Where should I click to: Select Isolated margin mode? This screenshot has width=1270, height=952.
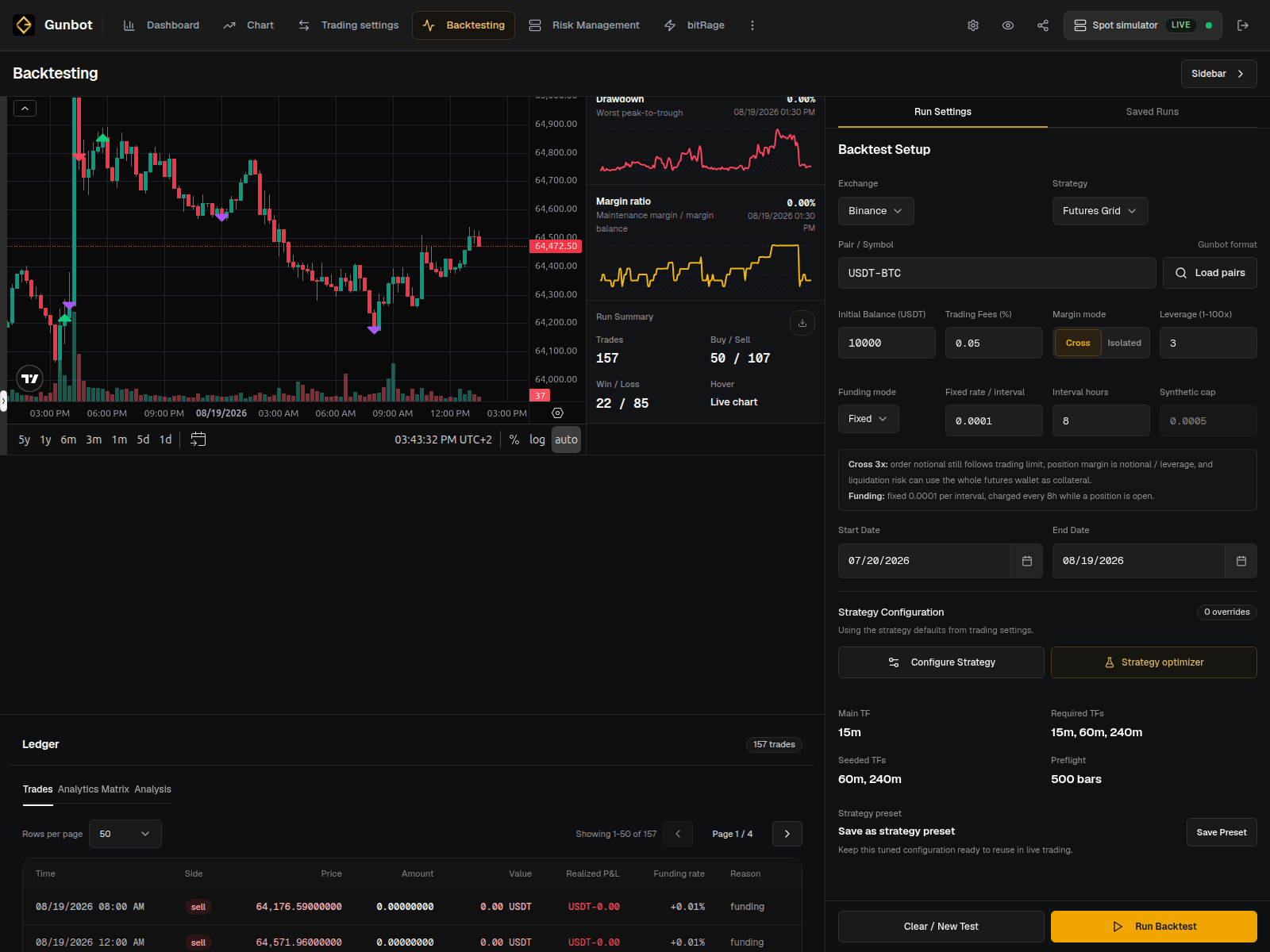point(1124,343)
